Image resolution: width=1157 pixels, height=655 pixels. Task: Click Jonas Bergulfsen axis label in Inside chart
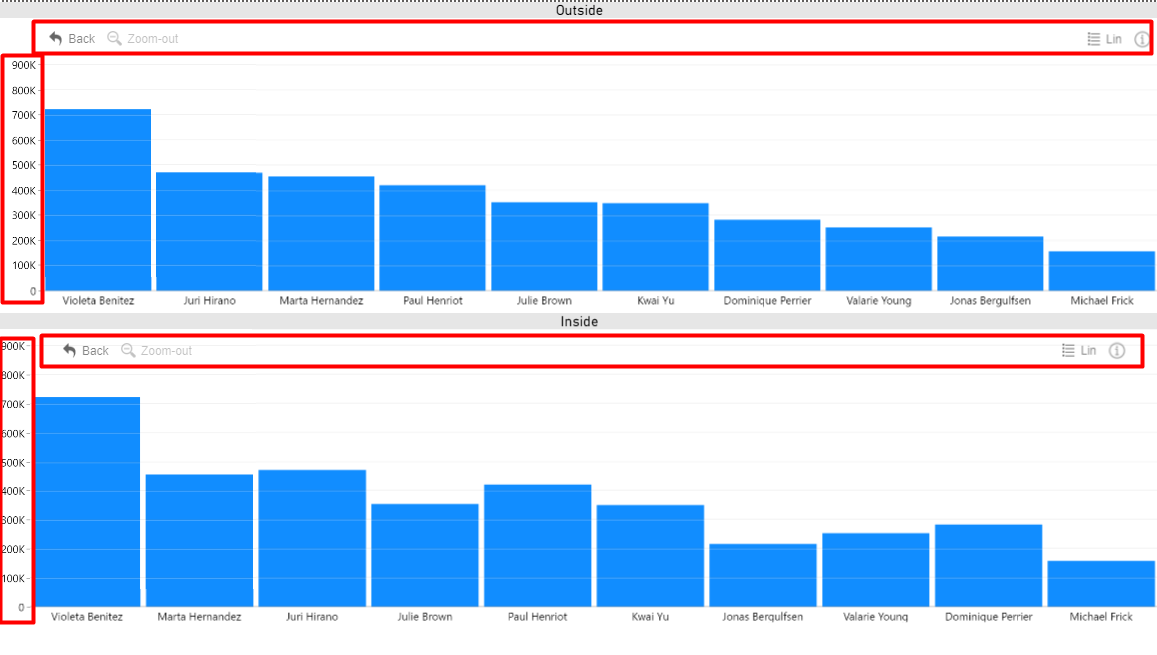point(762,617)
